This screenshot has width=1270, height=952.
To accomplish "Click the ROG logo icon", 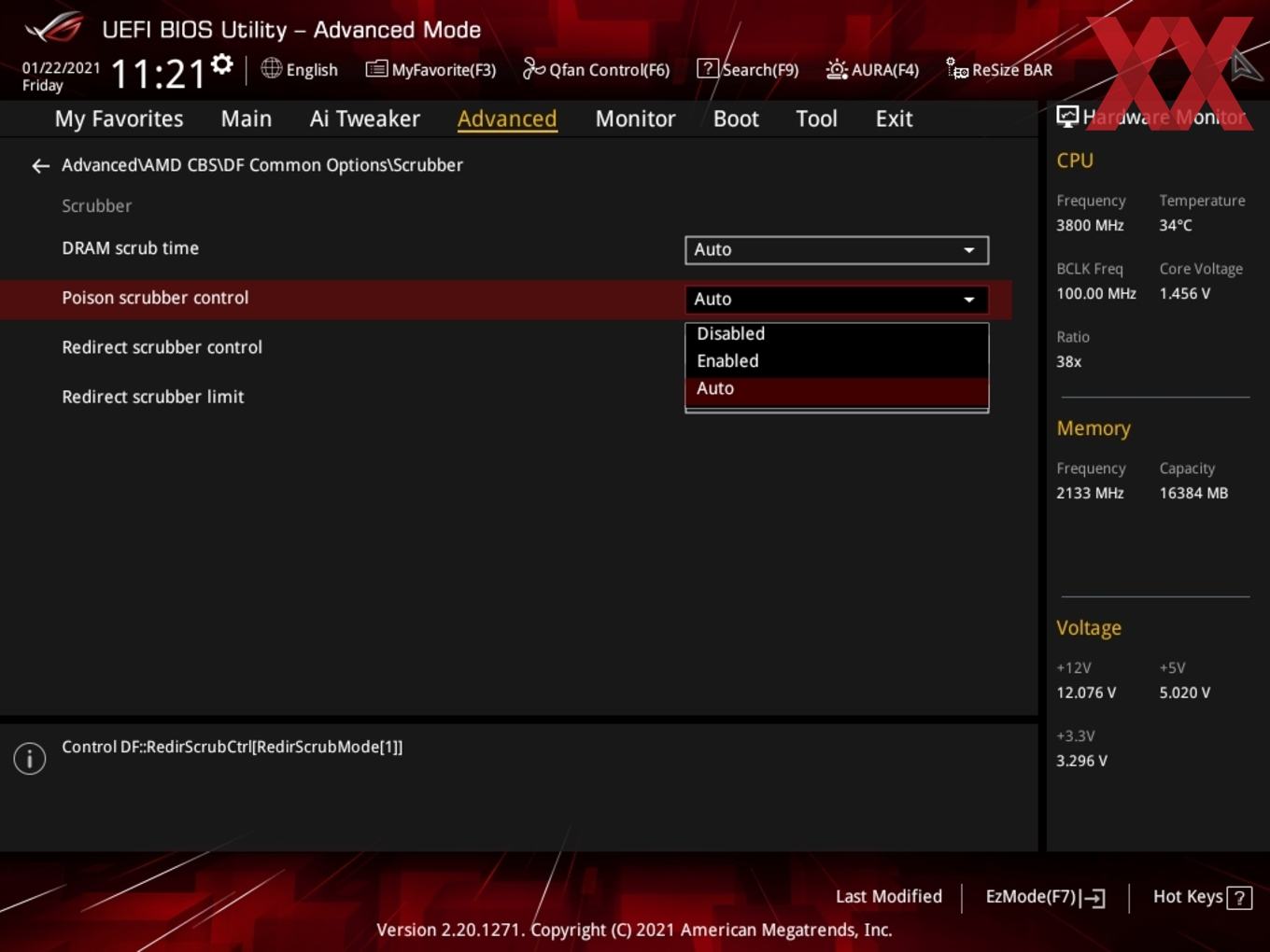I will (54, 27).
